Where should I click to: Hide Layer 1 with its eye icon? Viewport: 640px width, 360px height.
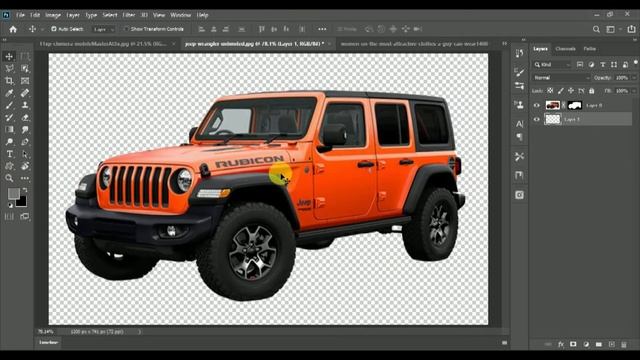coord(536,119)
